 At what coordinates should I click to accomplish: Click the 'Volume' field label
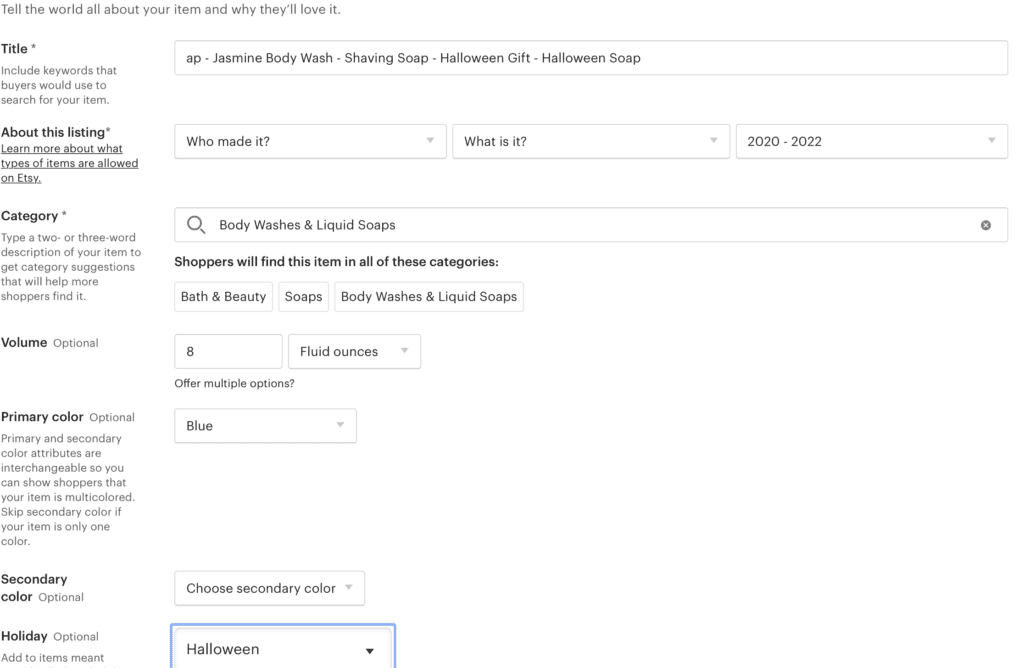click(x=24, y=343)
